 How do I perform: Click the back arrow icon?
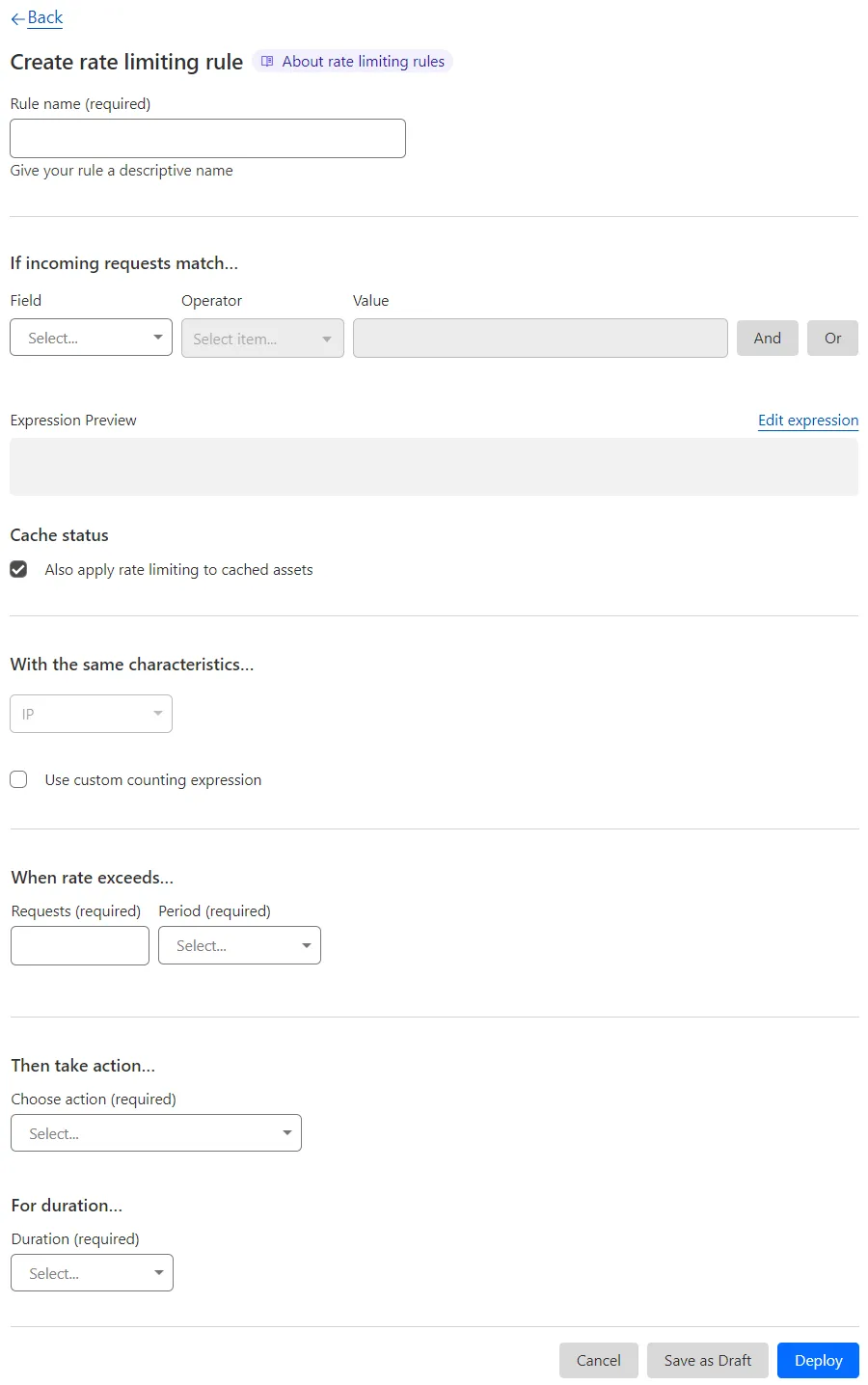[x=17, y=17]
